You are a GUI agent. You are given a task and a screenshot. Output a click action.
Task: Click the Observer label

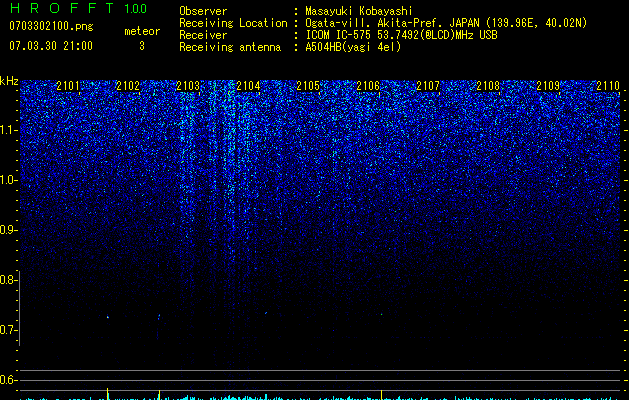point(203,11)
